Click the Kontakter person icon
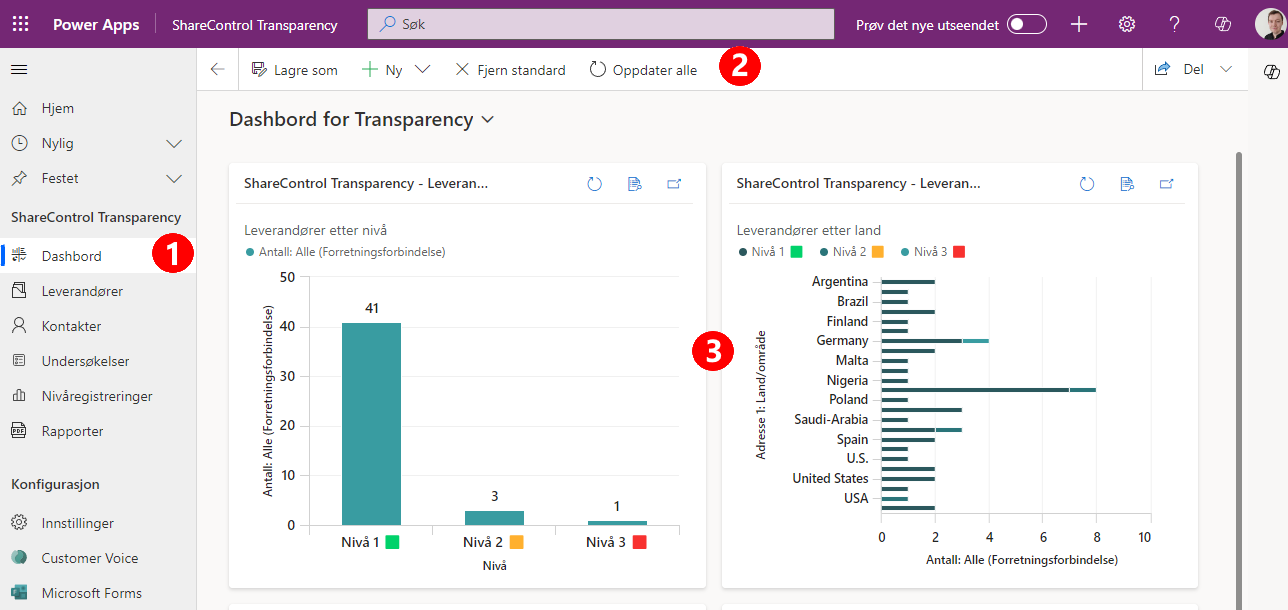This screenshot has width=1288, height=610. pos(19,326)
